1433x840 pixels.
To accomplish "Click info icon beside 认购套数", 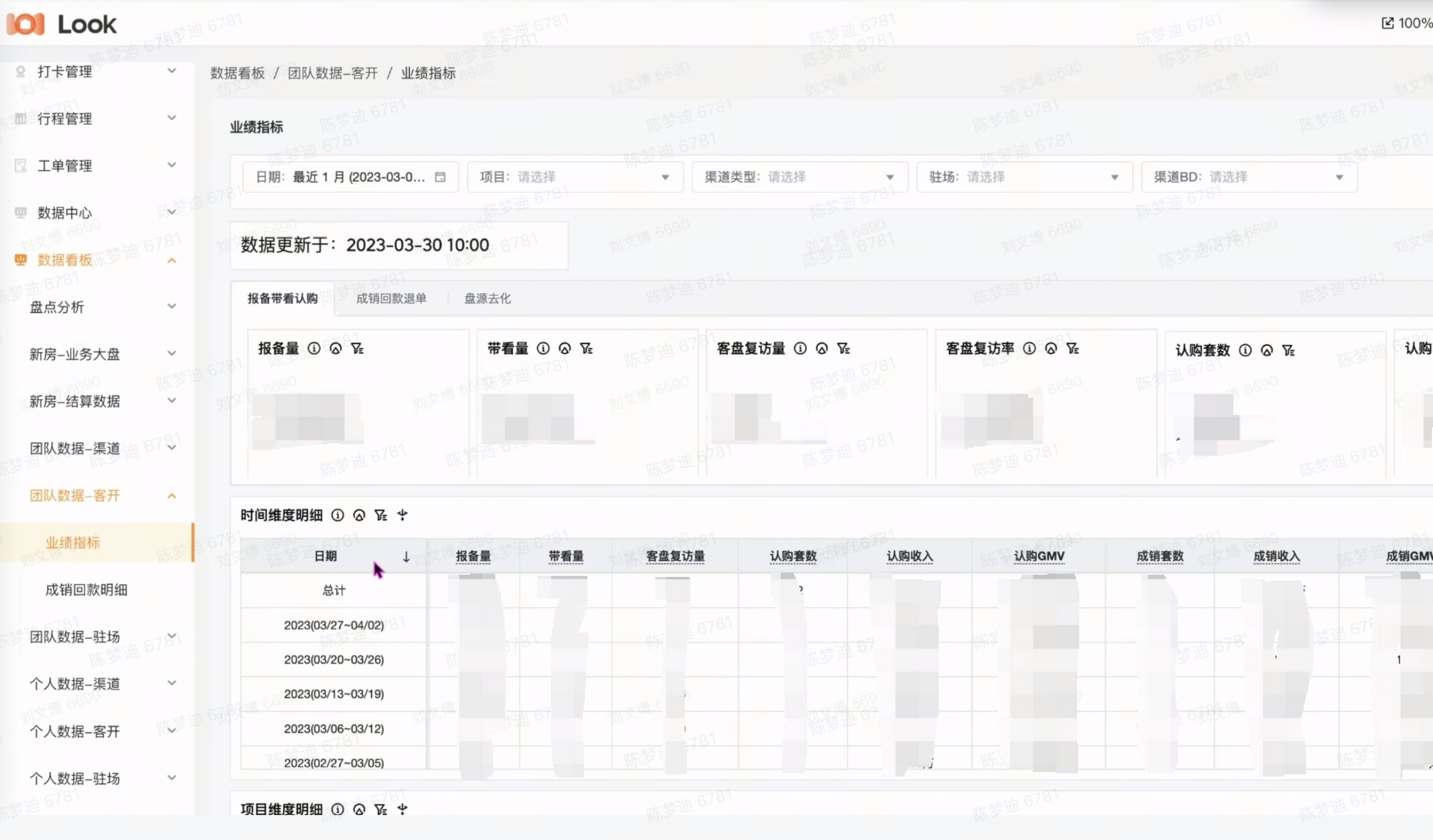I will click(1245, 350).
